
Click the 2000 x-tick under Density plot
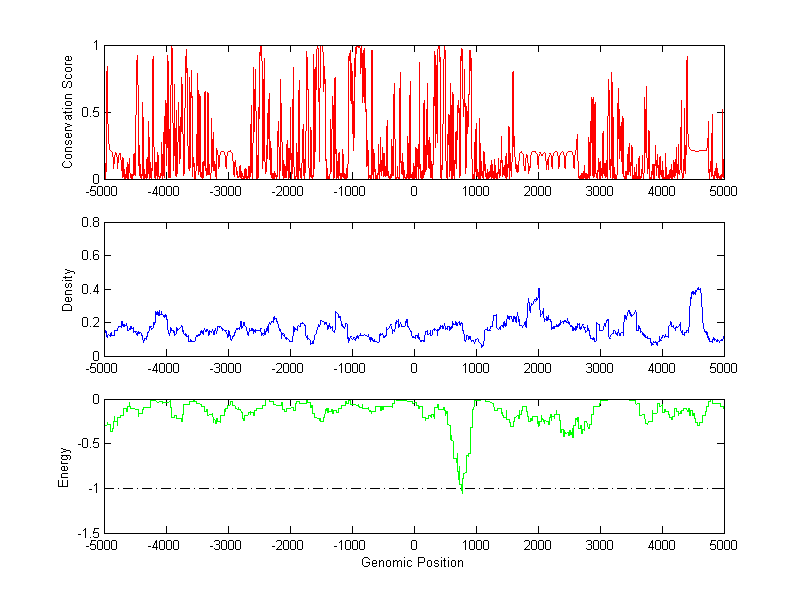[537, 368]
